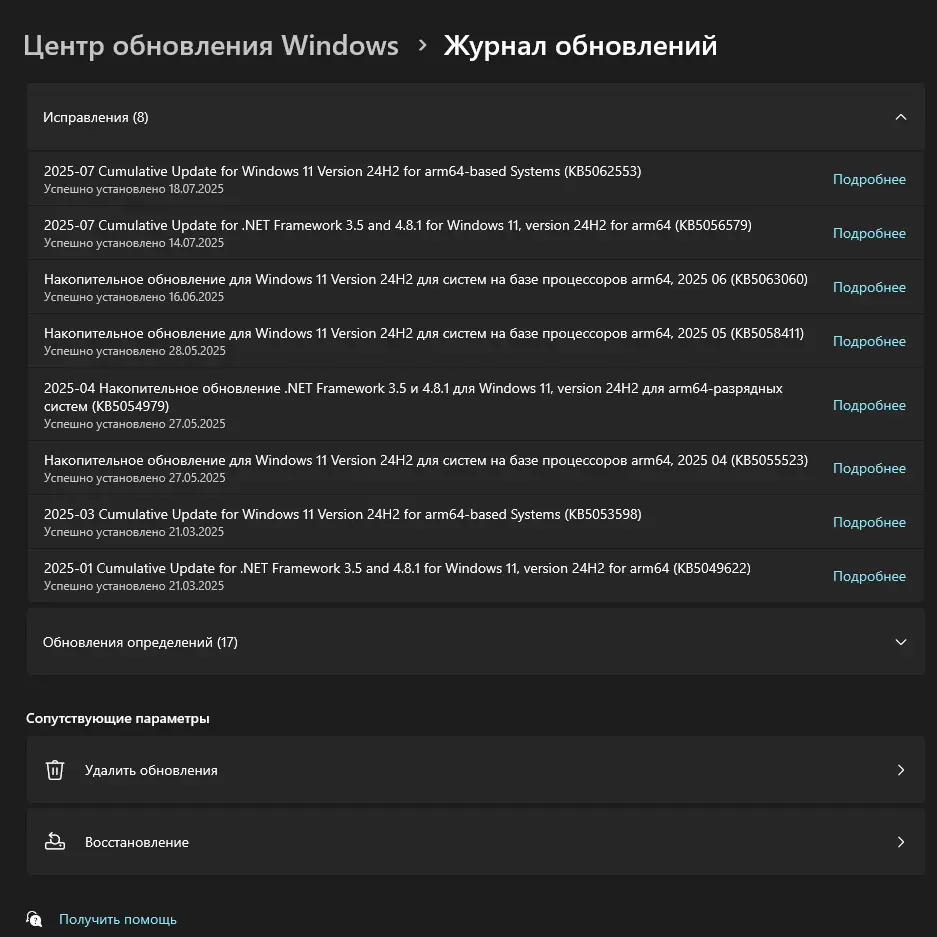Click the help icon beside Получить помощь
This screenshot has height=937, width=937.
tap(34, 919)
